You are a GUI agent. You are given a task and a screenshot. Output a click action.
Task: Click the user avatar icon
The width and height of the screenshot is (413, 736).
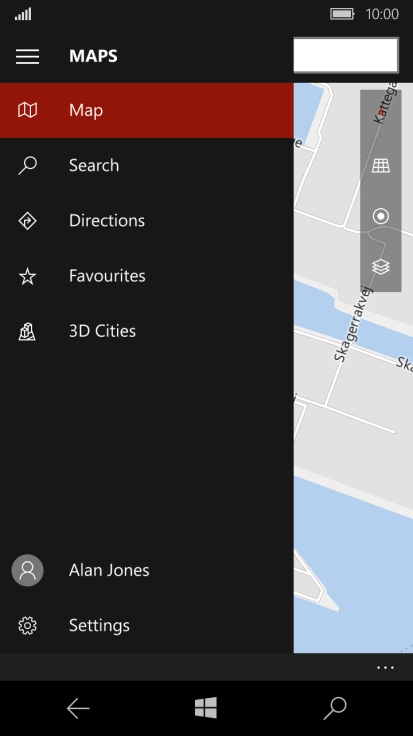[x=27, y=570]
